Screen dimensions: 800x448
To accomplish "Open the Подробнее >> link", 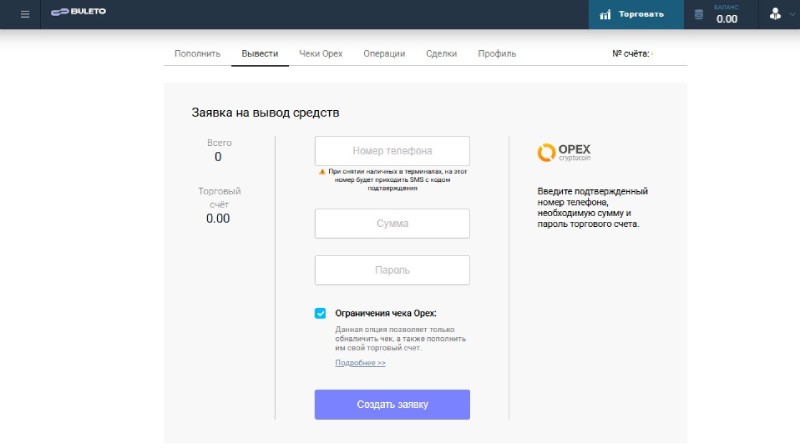I will coord(360,363).
